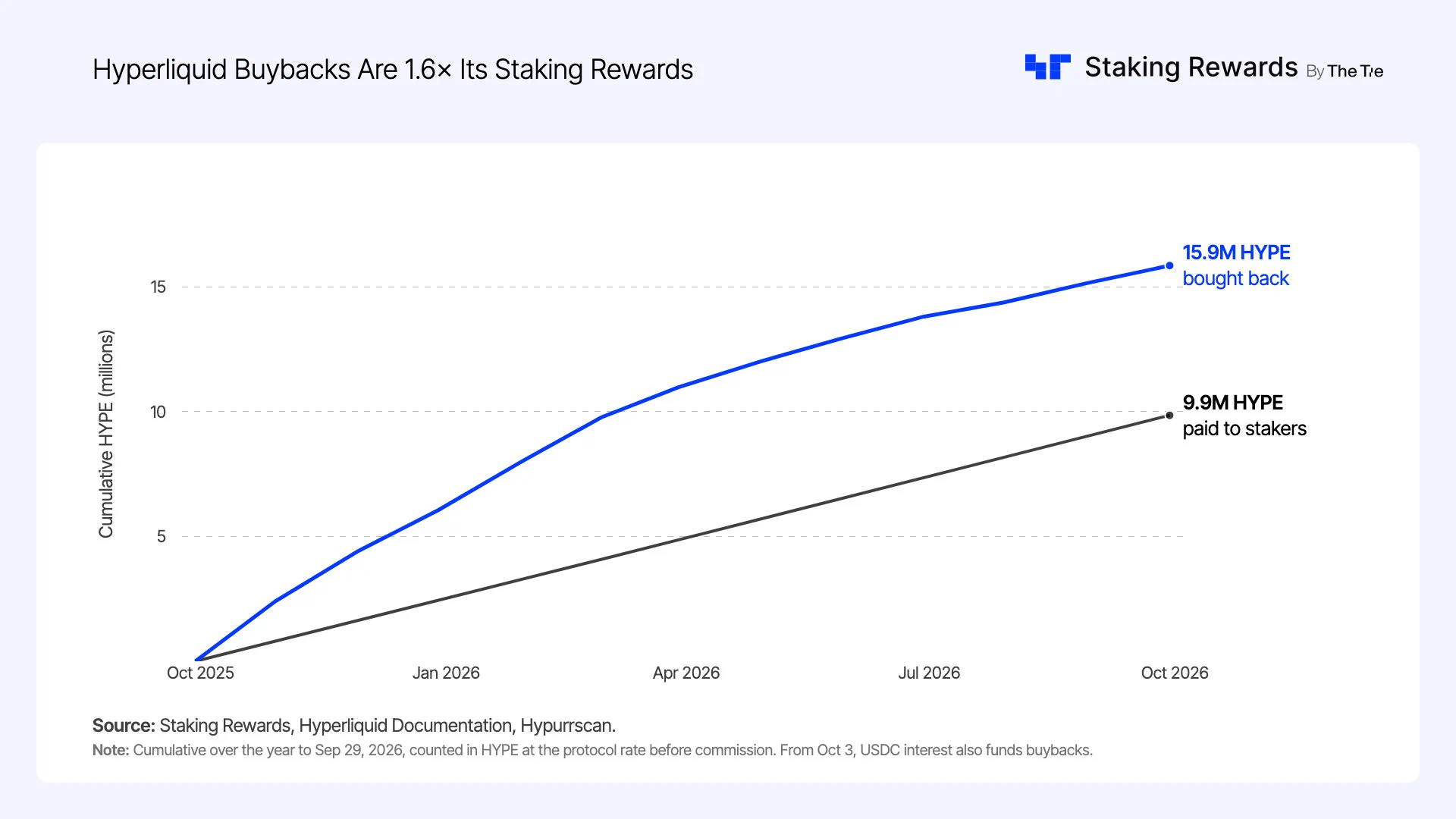
Task: Click the y-axis value '10'
Action: (x=158, y=412)
